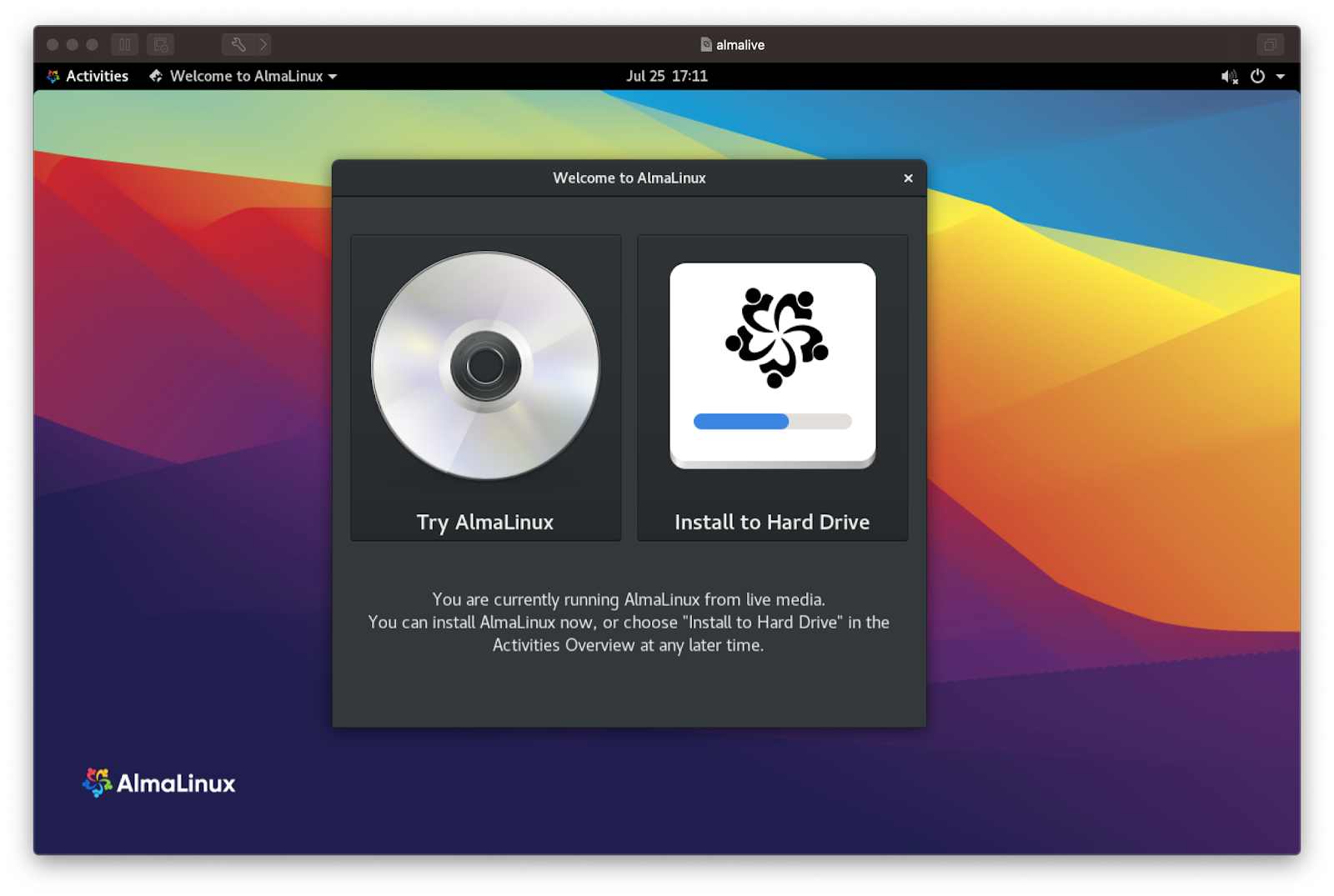Viewport: 1334px width, 896px height.
Task: Expand the Welcome to AlmaLinux app menu
Action: pyautogui.click(x=243, y=76)
